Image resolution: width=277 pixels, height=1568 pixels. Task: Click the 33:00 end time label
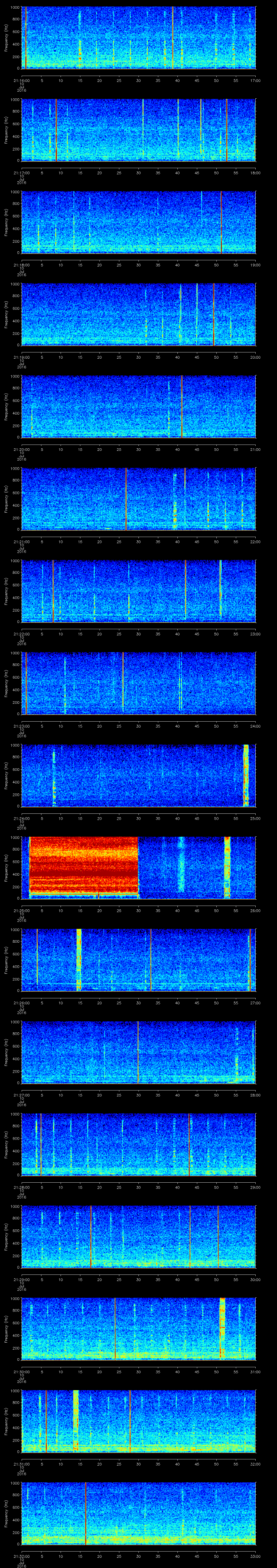[x=255, y=1556]
